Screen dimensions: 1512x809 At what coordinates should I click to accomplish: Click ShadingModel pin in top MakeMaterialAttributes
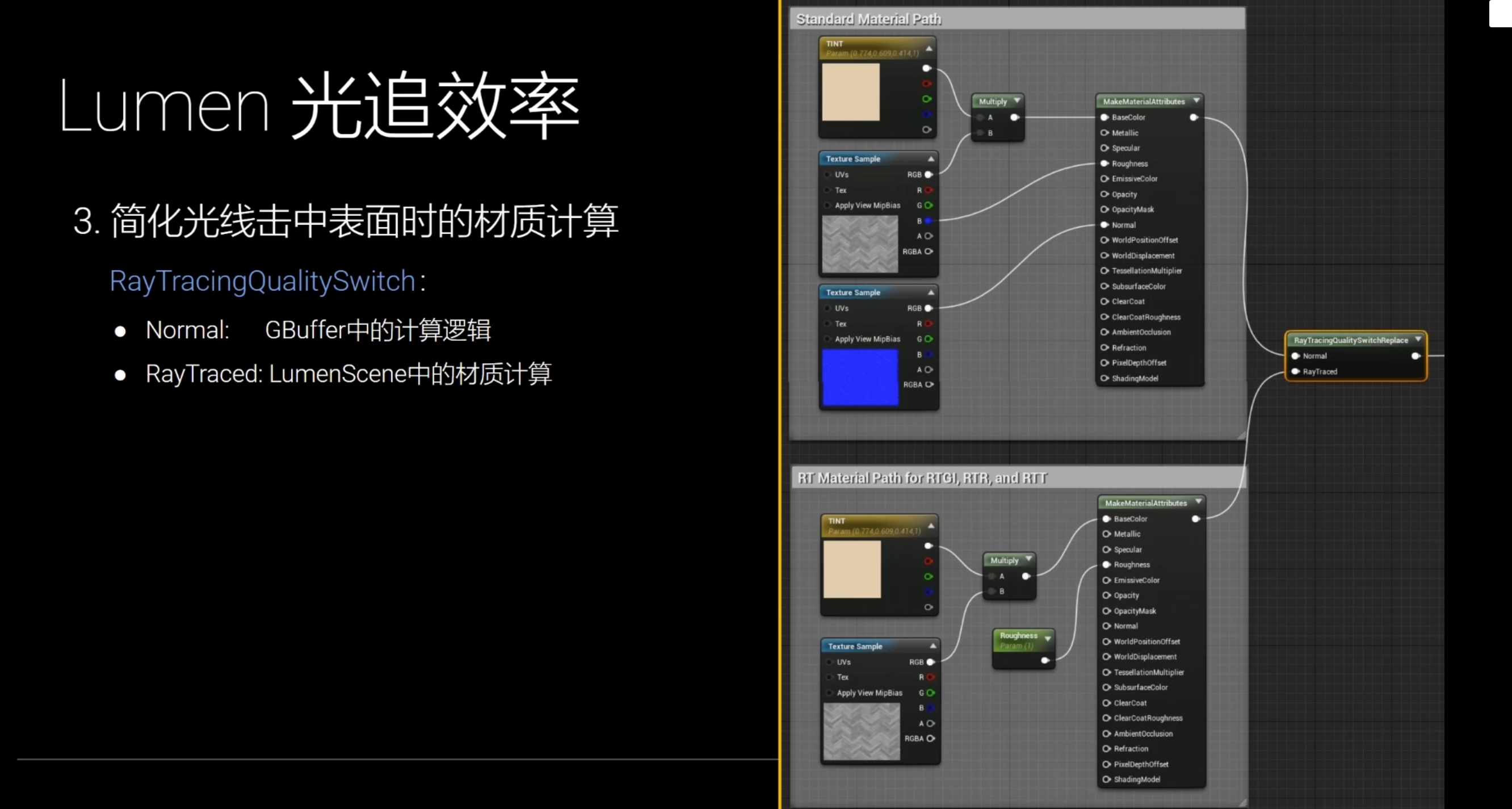pos(1104,379)
